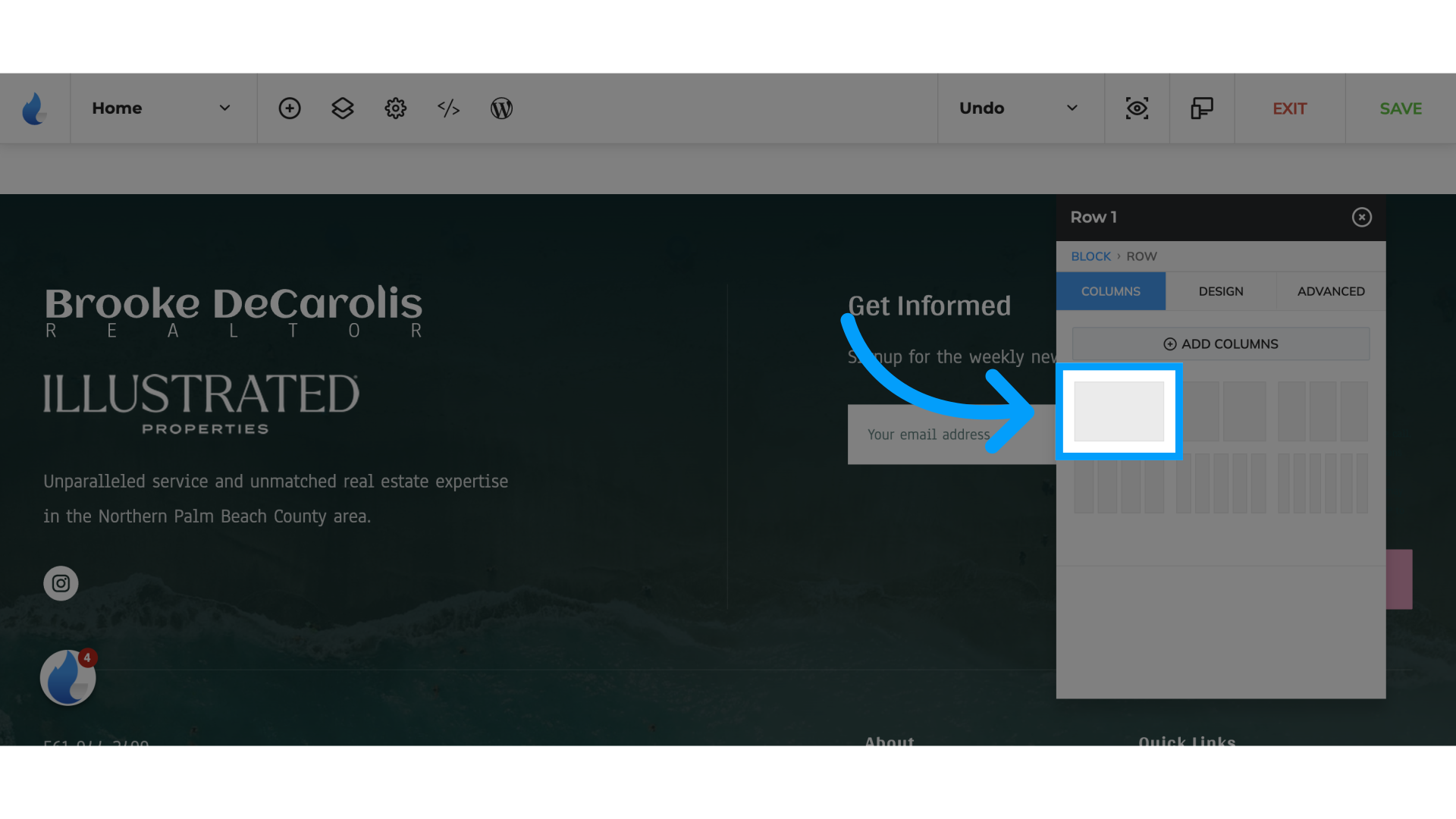Click SAVE to store changes
1456x819 pixels.
(1401, 108)
